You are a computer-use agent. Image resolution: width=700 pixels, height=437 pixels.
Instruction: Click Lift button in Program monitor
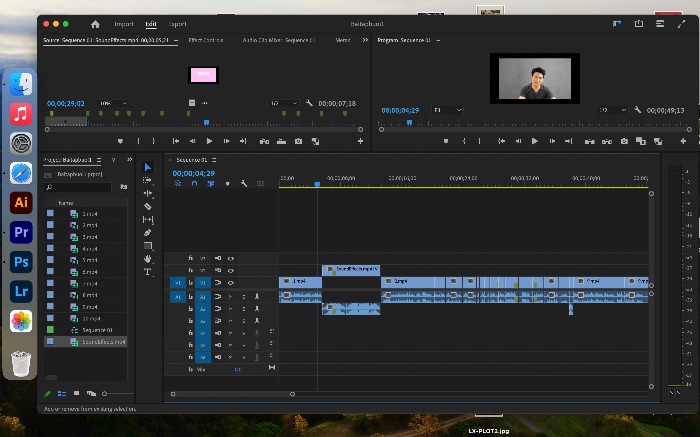pos(590,141)
